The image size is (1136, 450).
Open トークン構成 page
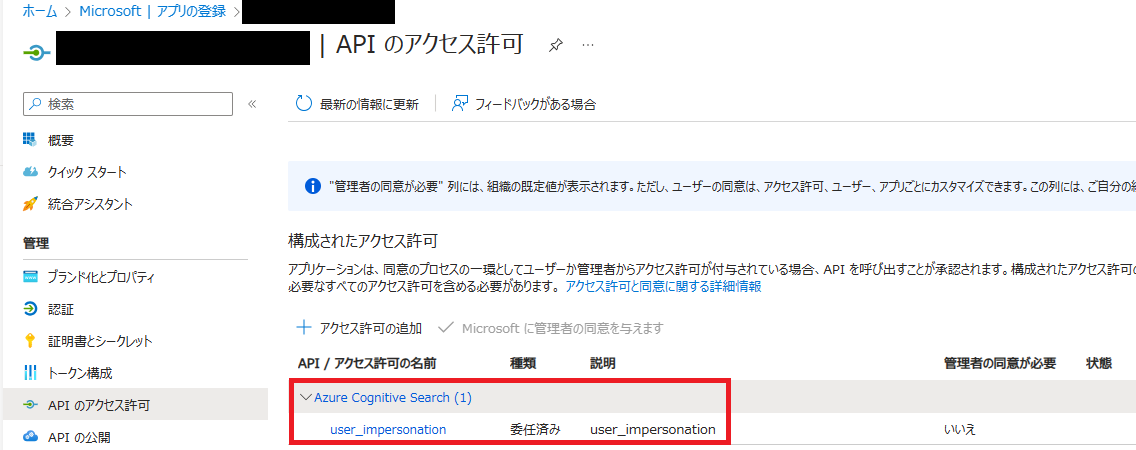pyautogui.click(x=80, y=373)
